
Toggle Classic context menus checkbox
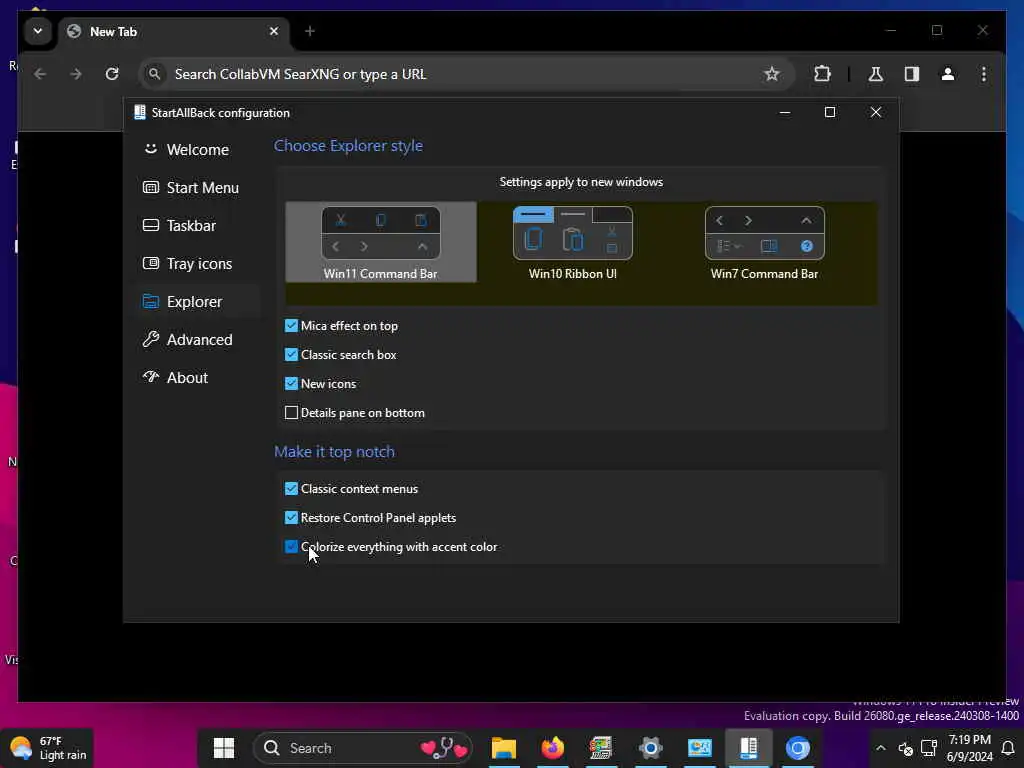pyautogui.click(x=291, y=488)
